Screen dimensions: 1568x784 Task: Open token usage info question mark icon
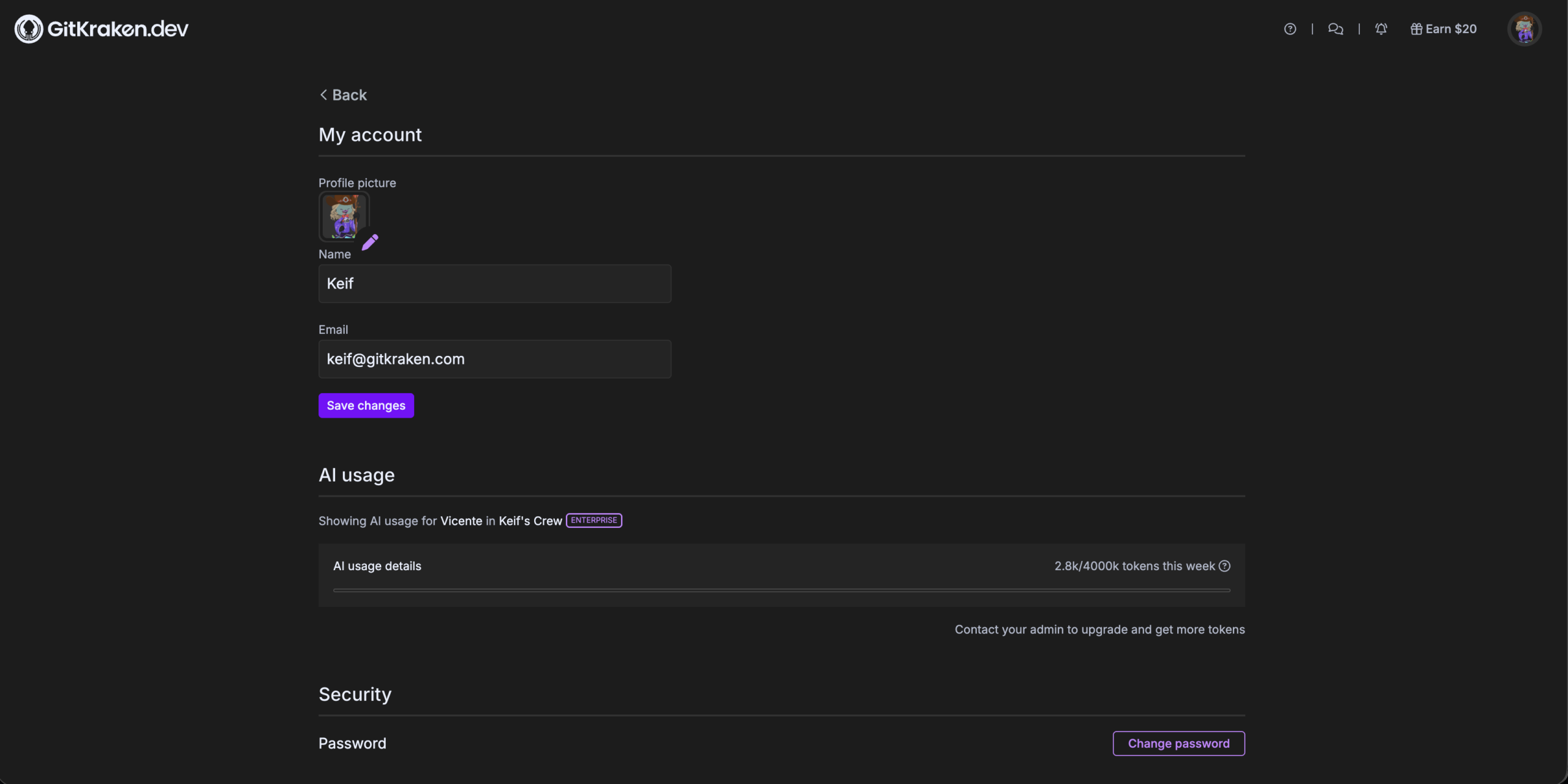pos(1224,566)
